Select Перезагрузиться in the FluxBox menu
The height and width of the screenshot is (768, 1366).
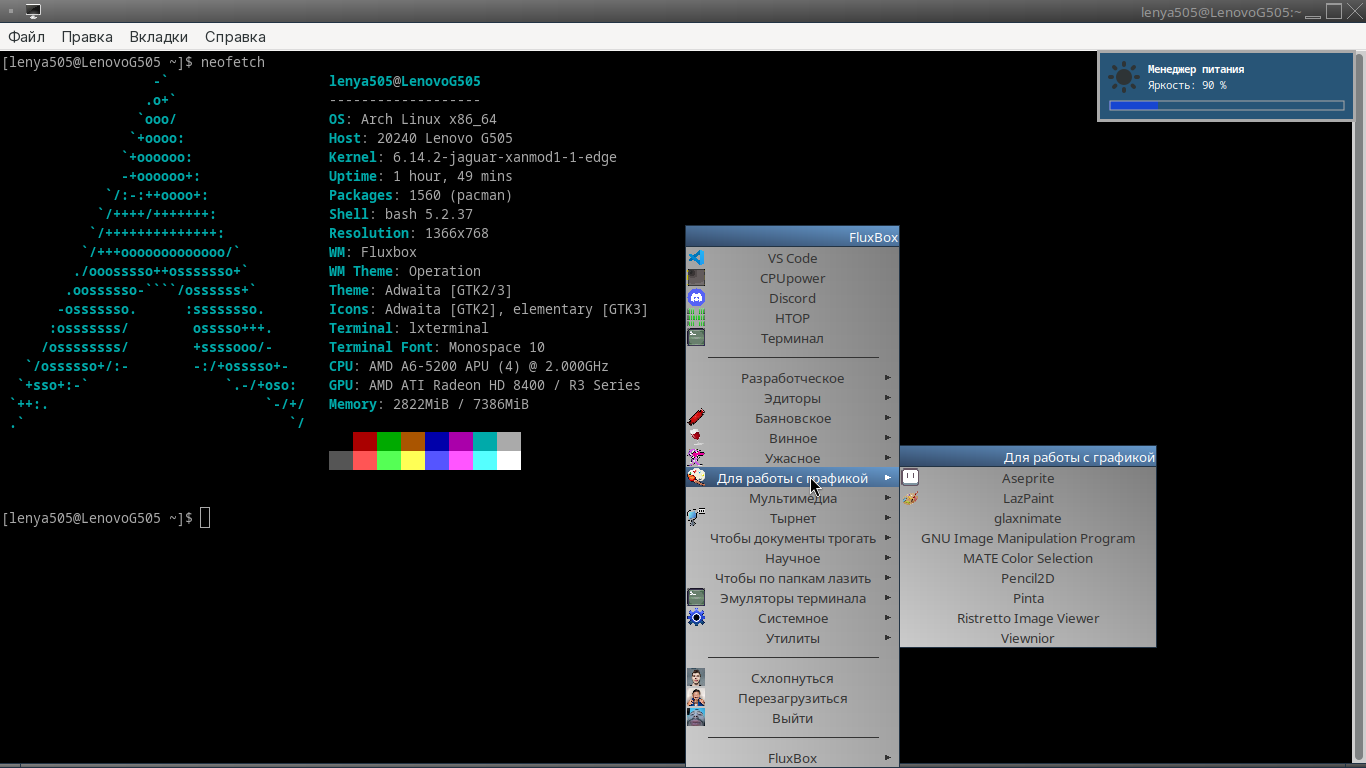coord(792,698)
